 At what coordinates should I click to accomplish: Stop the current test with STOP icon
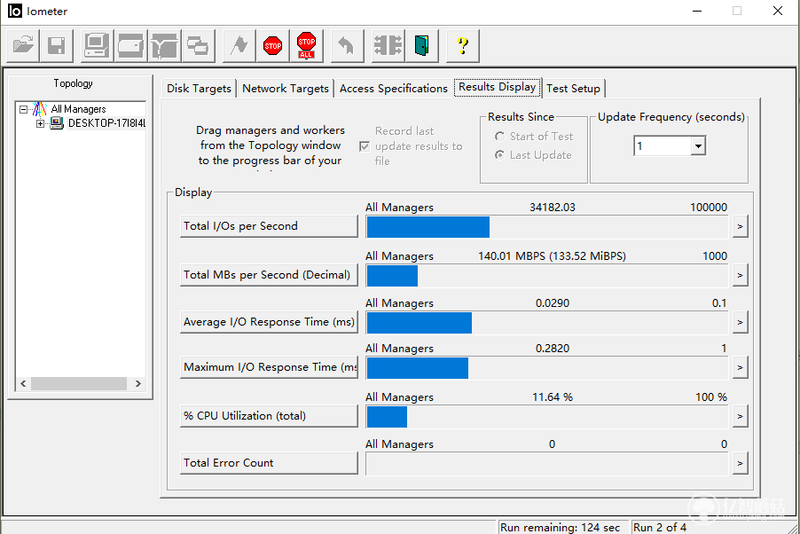tap(272, 46)
